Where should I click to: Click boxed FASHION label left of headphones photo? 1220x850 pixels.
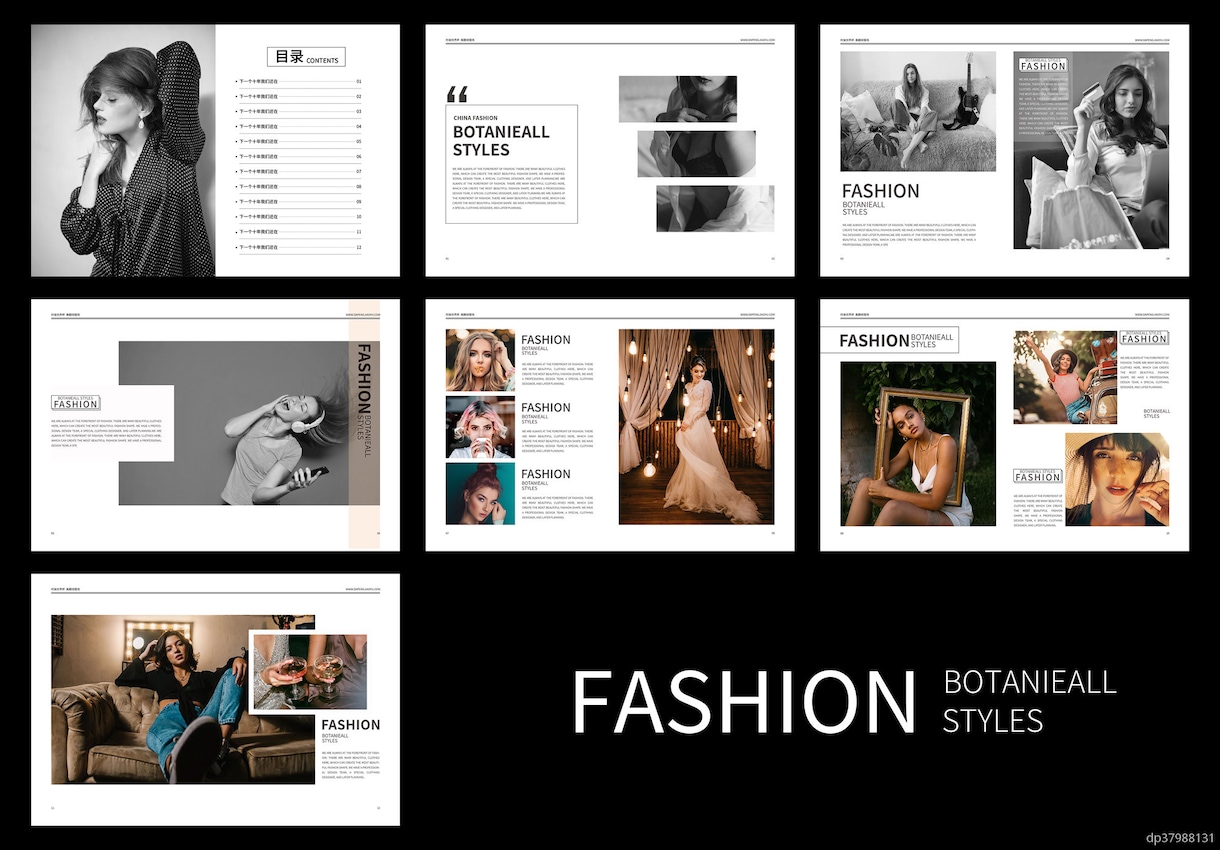tap(75, 402)
